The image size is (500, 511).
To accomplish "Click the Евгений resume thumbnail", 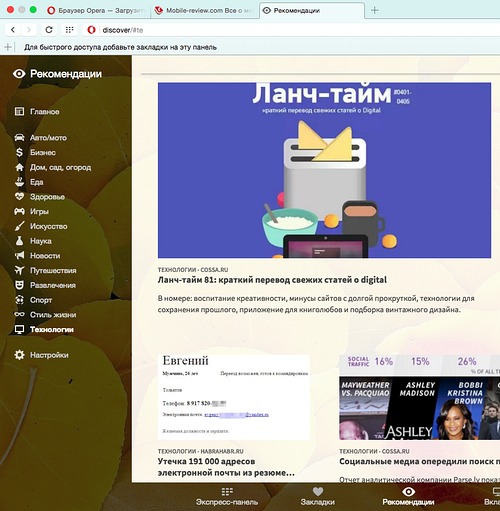I will [x=234, y=397].
